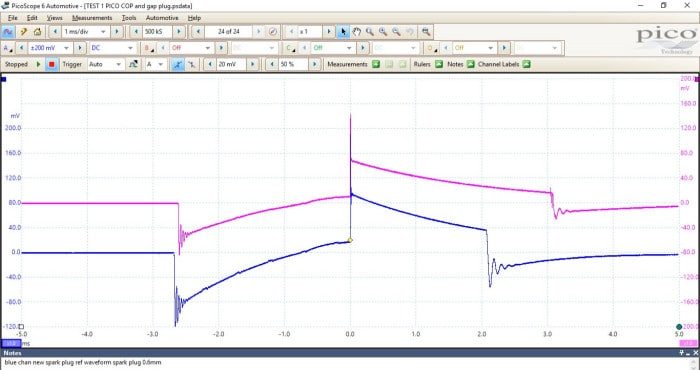700x370 pixels.
Task: Toggle falling edge trigger
Action: tap(191, 64)
